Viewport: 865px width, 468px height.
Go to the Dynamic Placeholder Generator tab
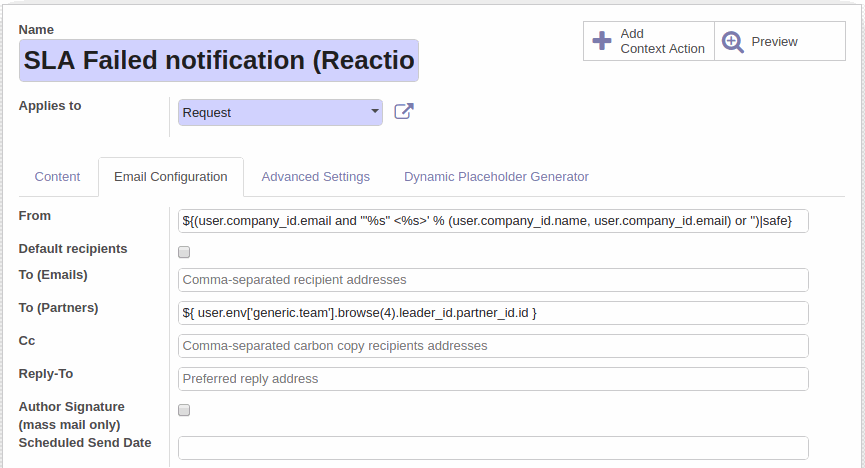(496, 177)
